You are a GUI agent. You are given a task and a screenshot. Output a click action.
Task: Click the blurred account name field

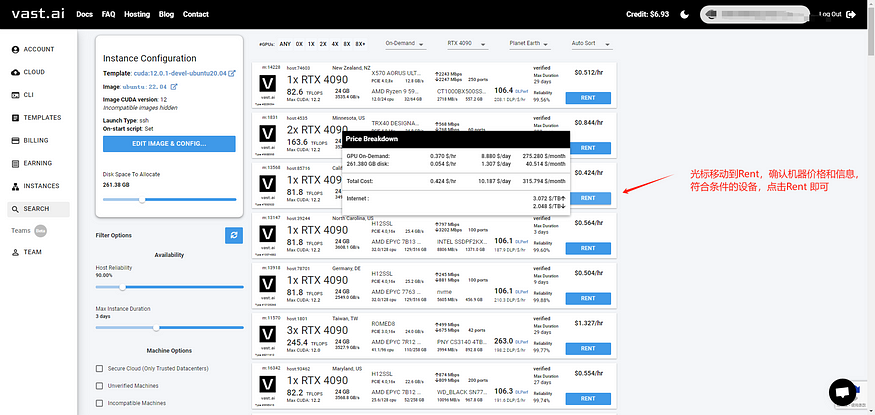tap(755, 15)
